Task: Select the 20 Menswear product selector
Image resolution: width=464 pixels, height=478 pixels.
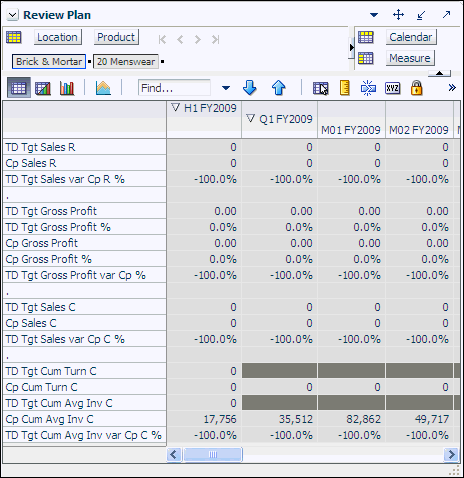Action: click(x=126, y=62)
